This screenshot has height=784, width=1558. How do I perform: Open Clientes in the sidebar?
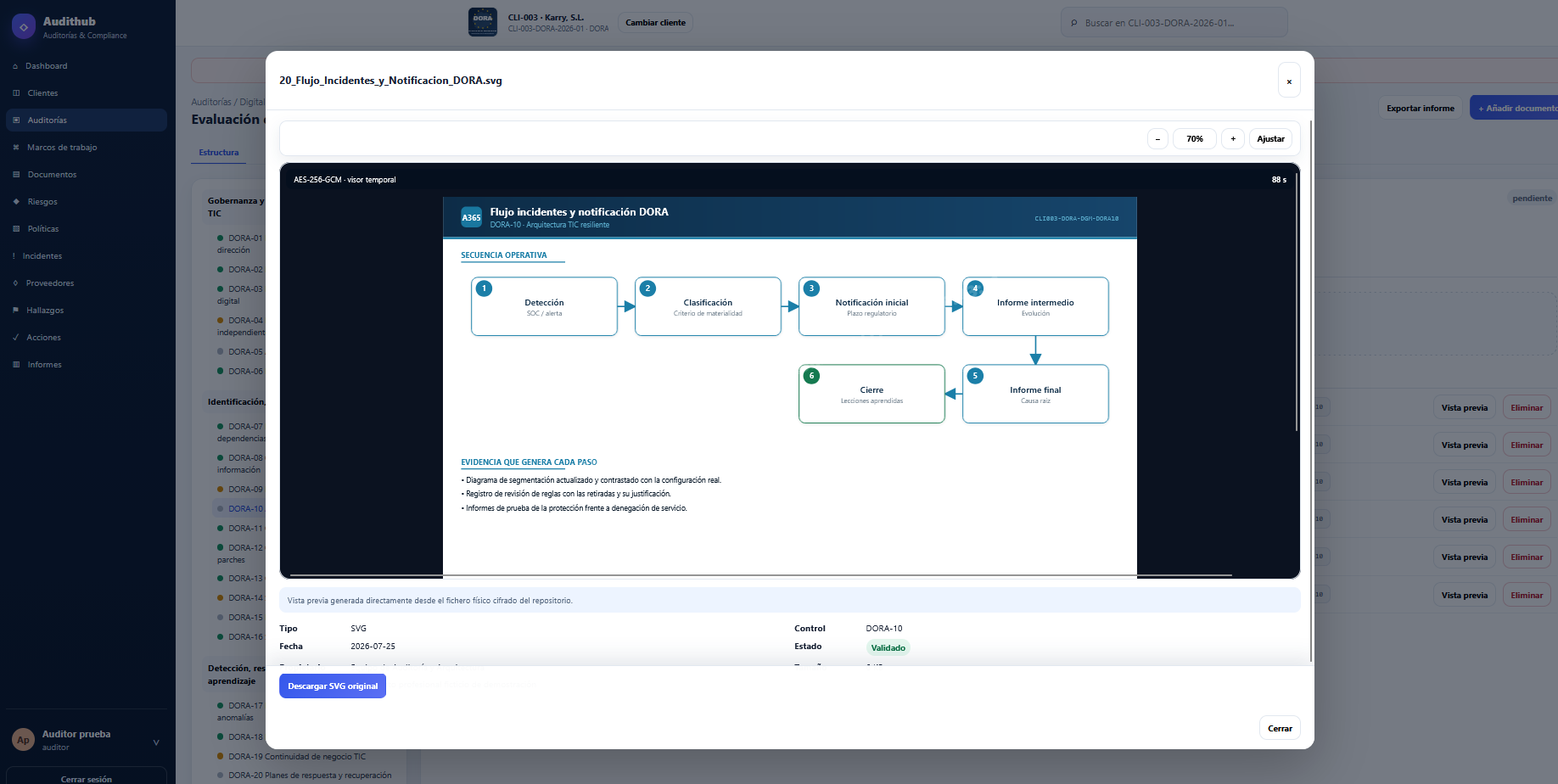[x=42, y=93]
